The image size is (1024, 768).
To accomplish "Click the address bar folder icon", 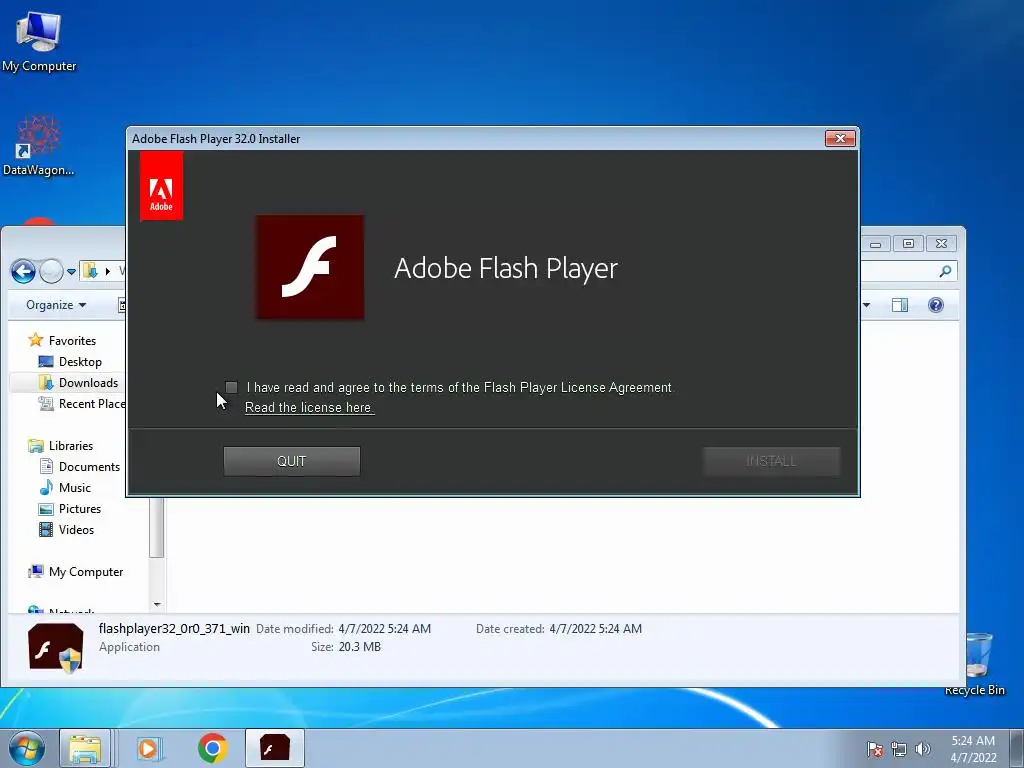I will click(90, 270).
